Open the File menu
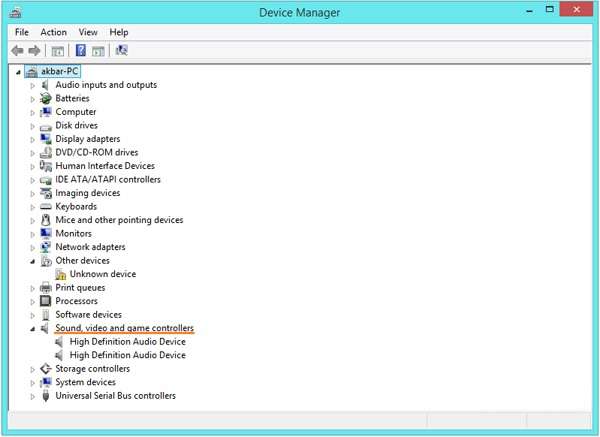Image resolution: width=600 pixels, height=437 pixels. click(x=22, y=33)
